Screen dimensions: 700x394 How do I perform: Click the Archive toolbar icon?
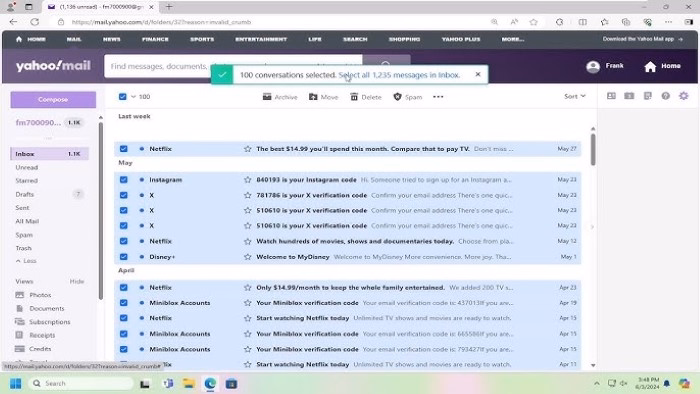267,97
